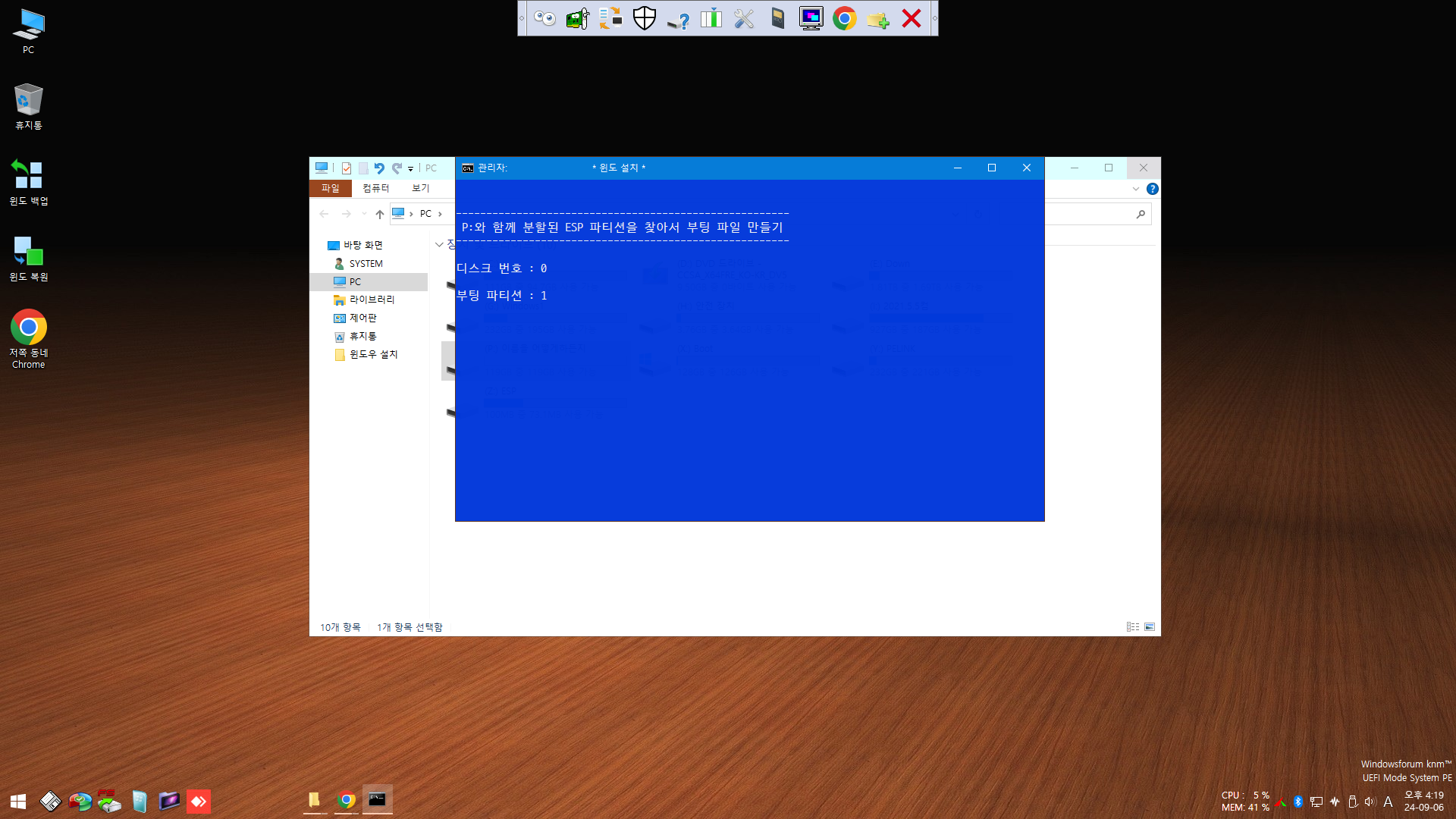Open the blue Windows box icon on taskbar
Image resolution: width=1456 pixels, height=819 pixels.
click(140, 802)
